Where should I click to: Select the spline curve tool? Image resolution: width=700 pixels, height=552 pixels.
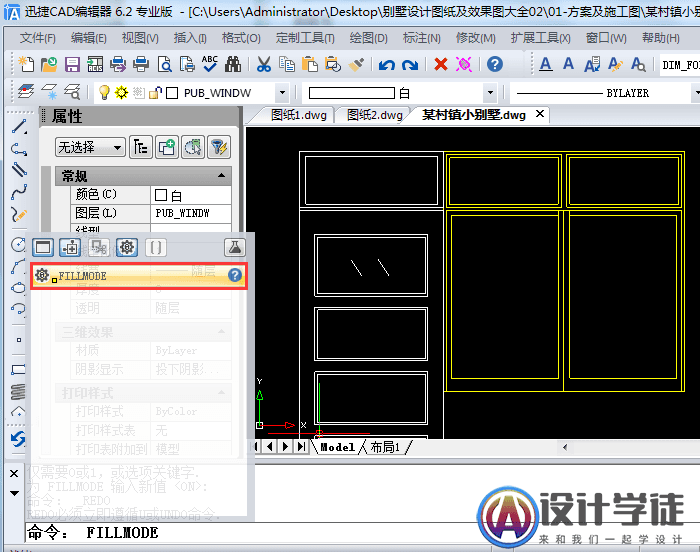pyautogui.click(x=19, y=192)
